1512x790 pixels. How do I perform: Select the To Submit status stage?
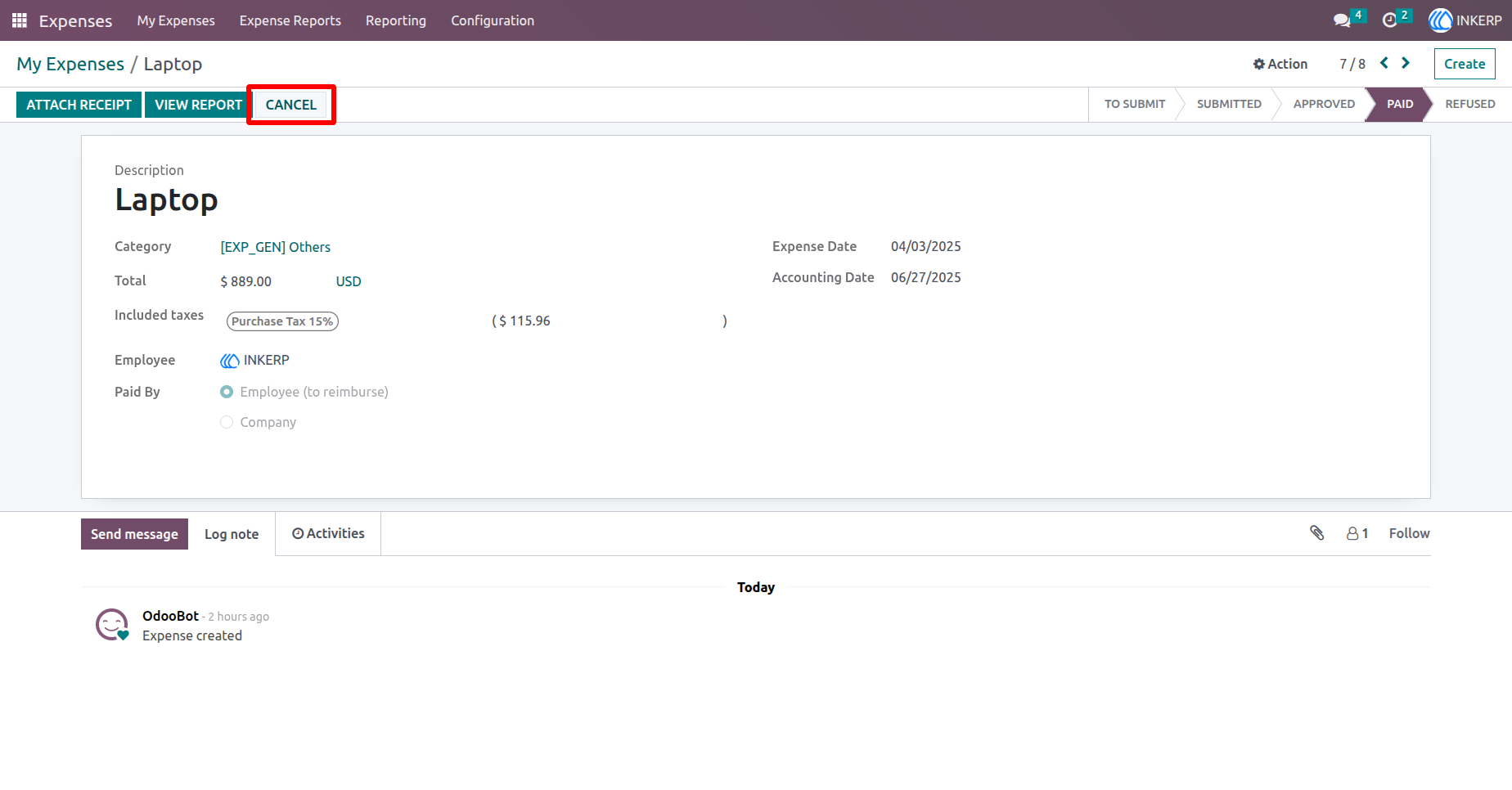click(x=1135, y=104)
